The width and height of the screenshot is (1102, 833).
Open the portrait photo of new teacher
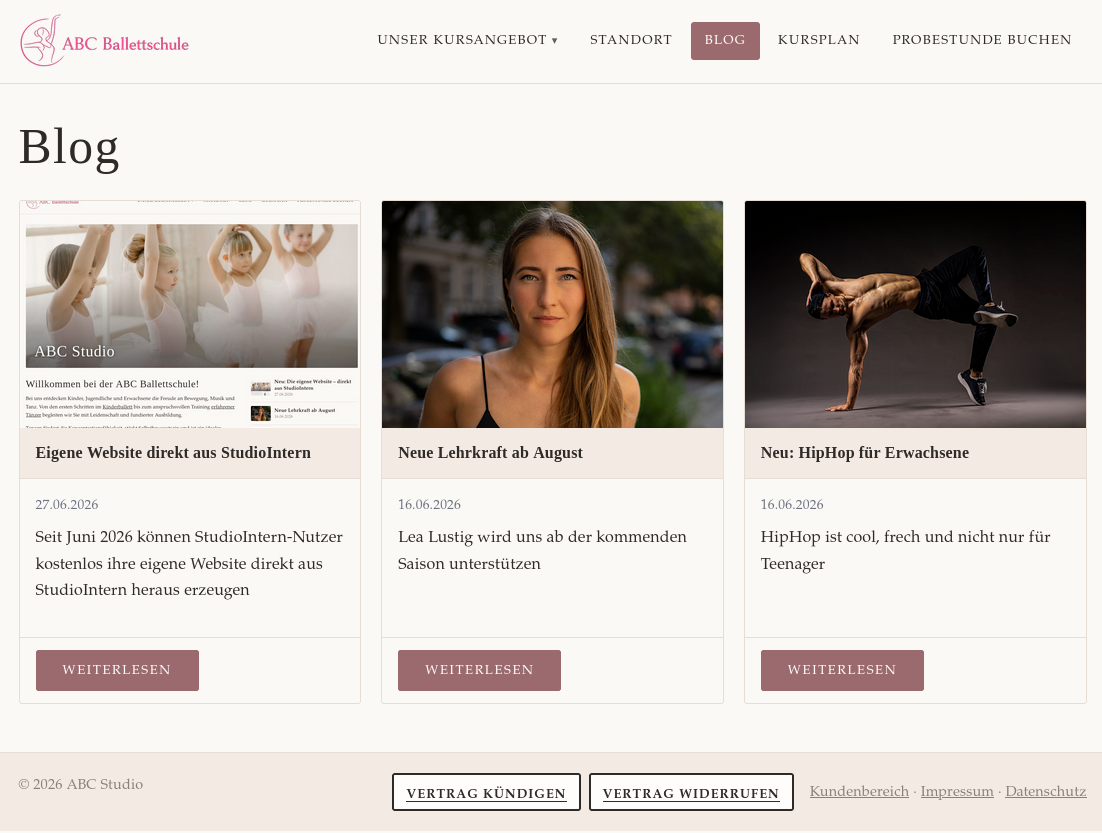[552, 314]
